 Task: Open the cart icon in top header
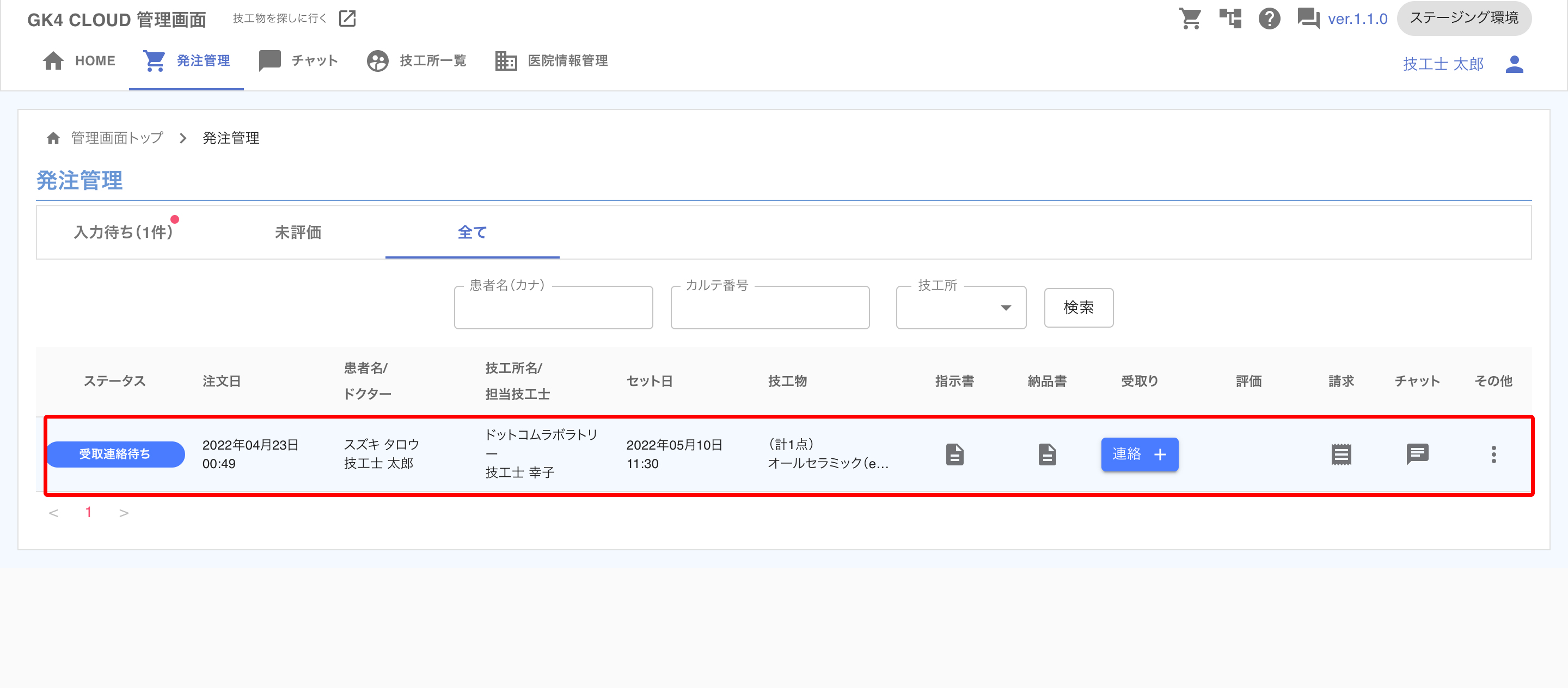(x=1190, y=19)
